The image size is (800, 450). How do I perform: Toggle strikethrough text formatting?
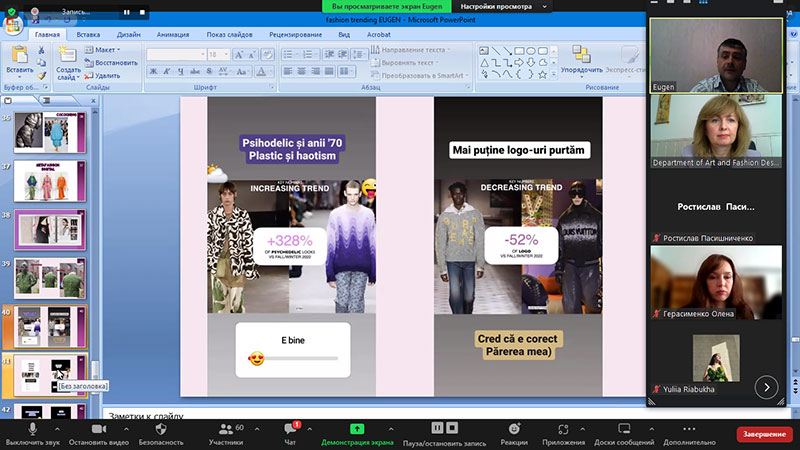point(195,71)
